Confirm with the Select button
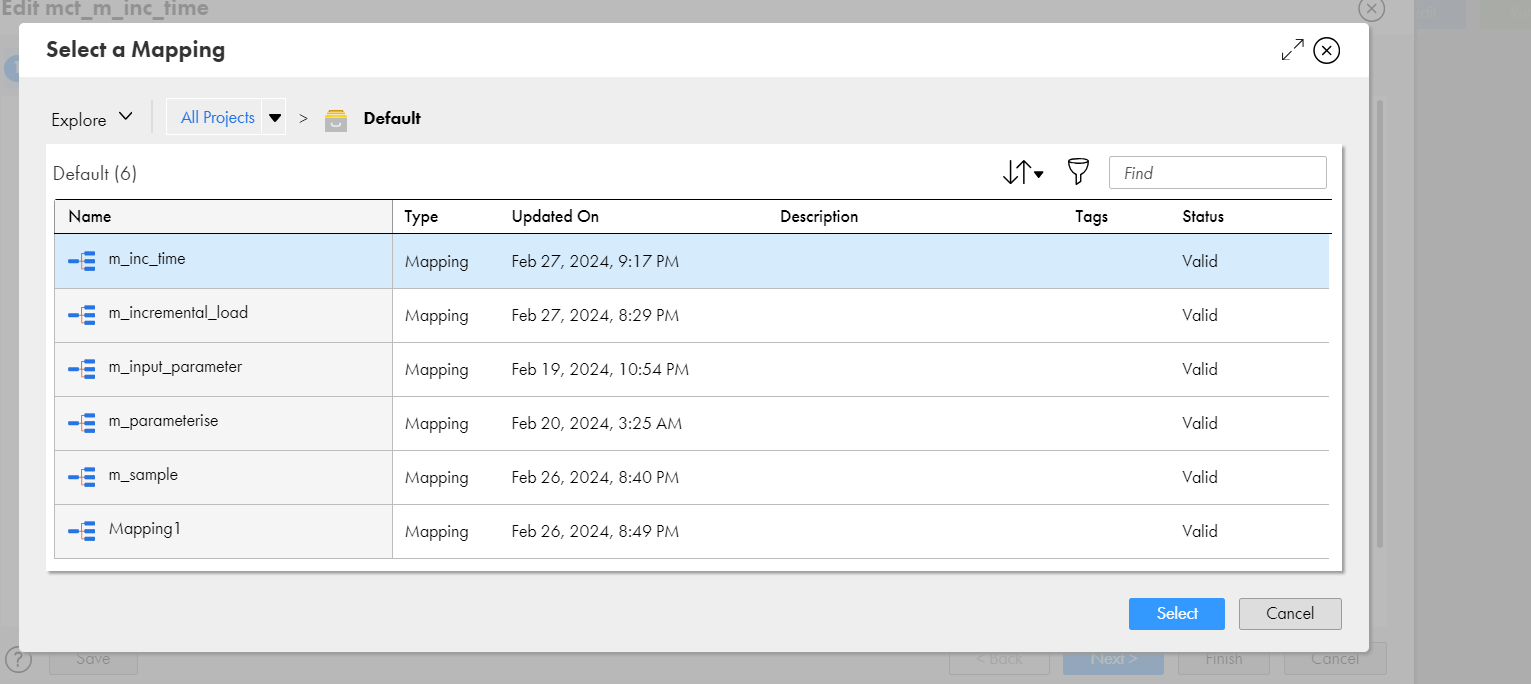 [1177, 614]
